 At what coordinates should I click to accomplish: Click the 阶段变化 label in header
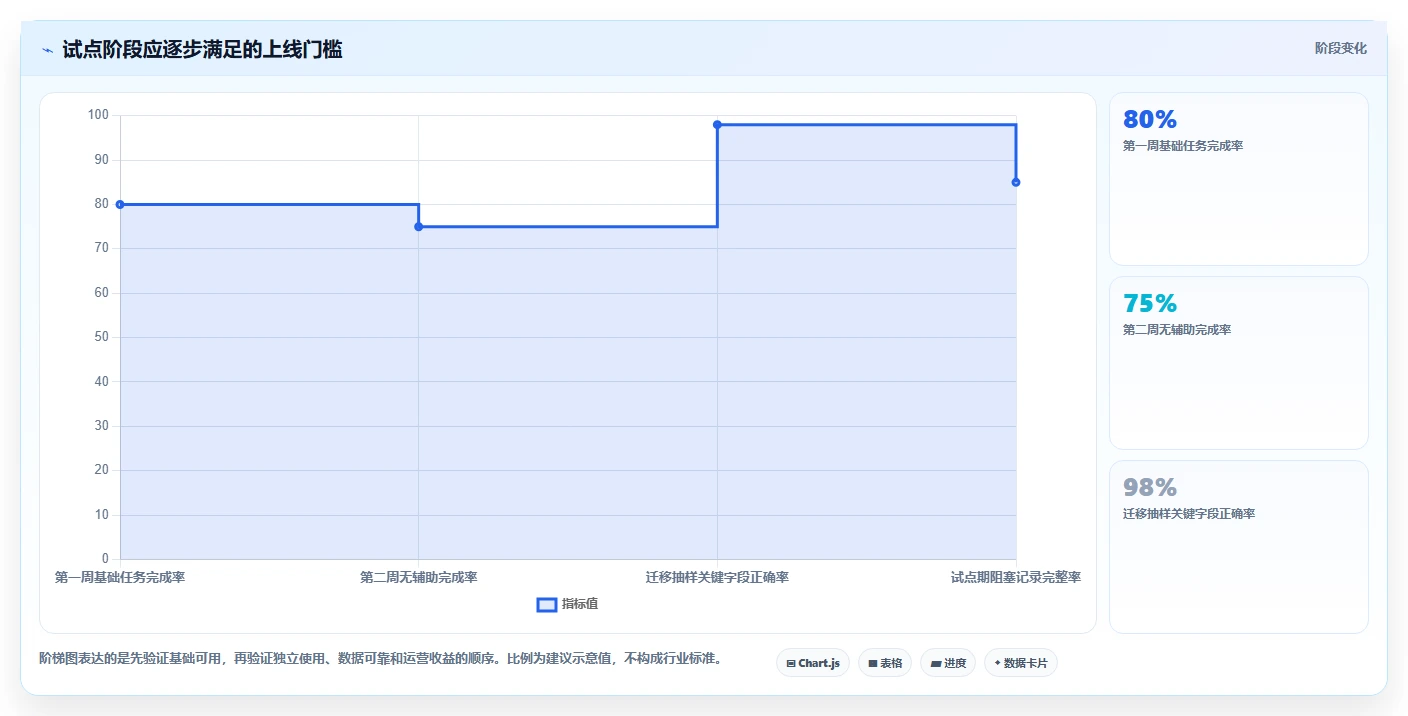click(1340, 48)
